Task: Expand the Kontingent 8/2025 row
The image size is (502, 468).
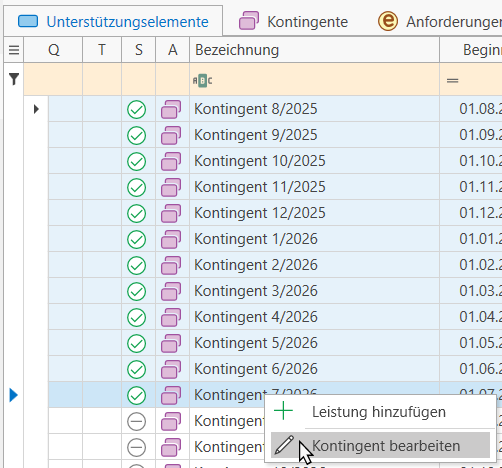Action: pyautogui.click(x=36, y=109)
